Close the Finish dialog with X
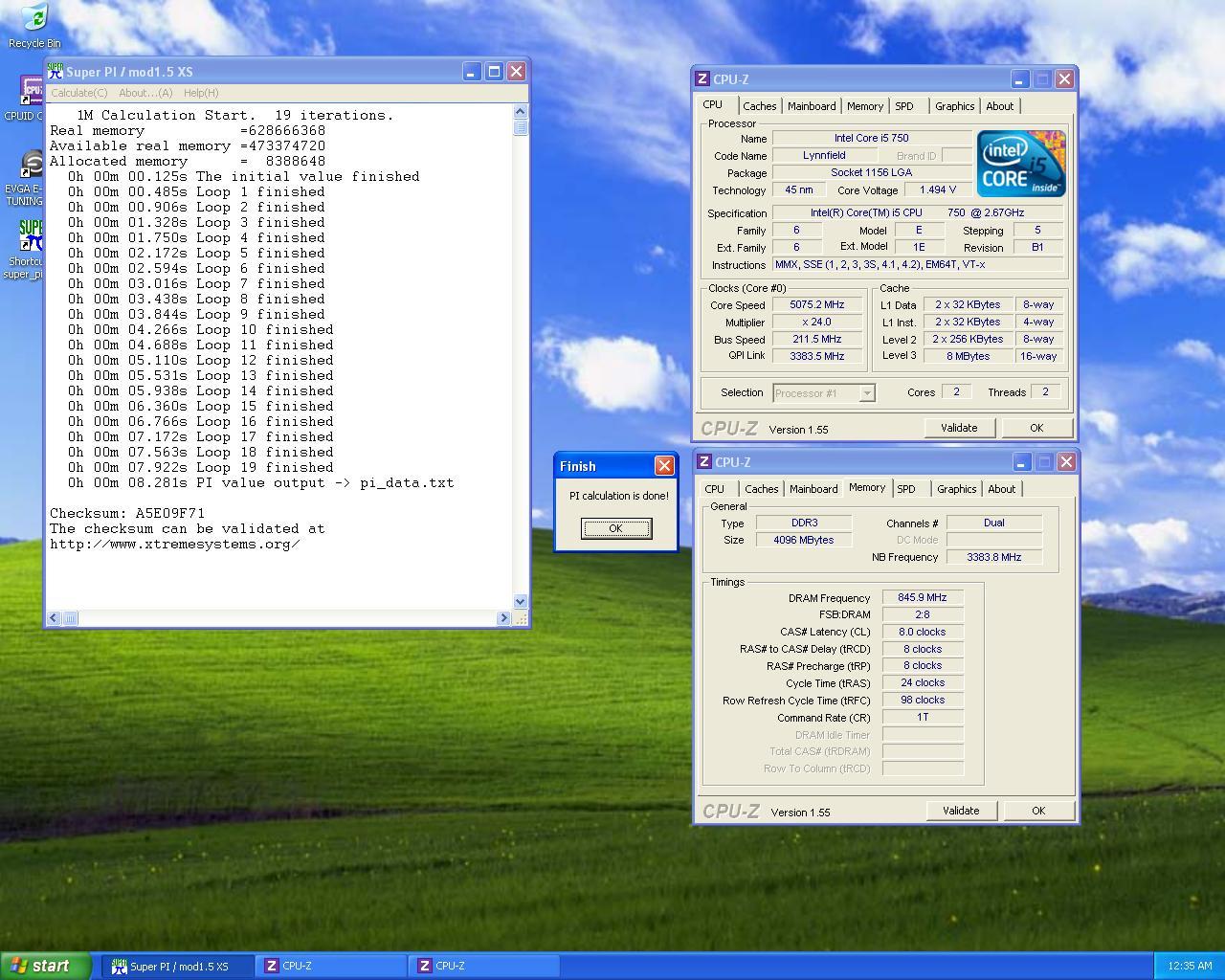The width and height of the screenshot is (1225, 980). click(x=663, y=466)
